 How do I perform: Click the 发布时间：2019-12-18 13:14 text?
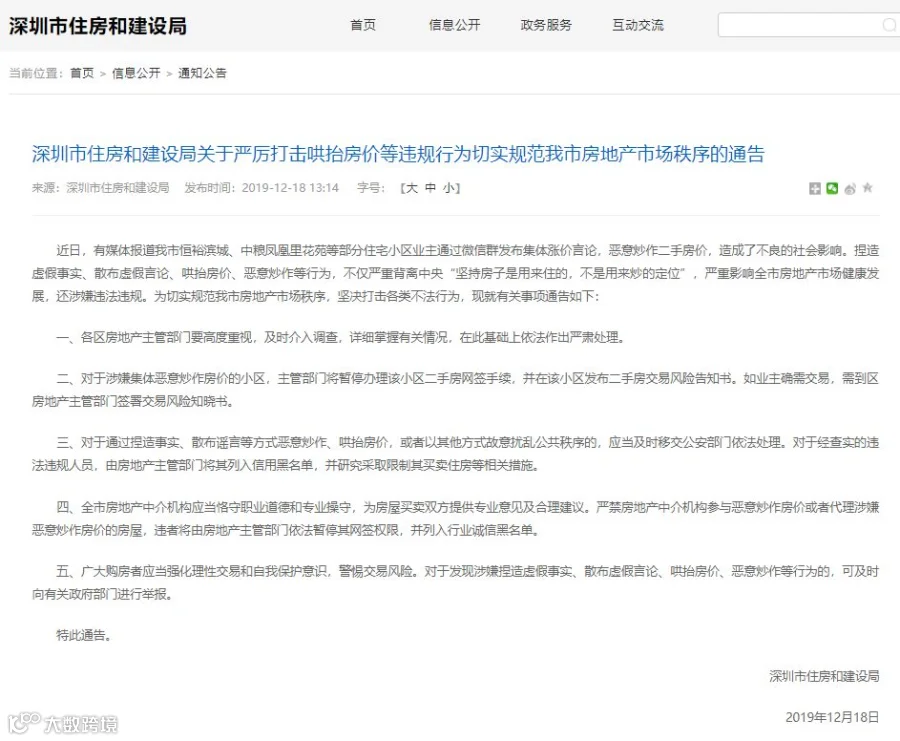[x=262, y=188]
